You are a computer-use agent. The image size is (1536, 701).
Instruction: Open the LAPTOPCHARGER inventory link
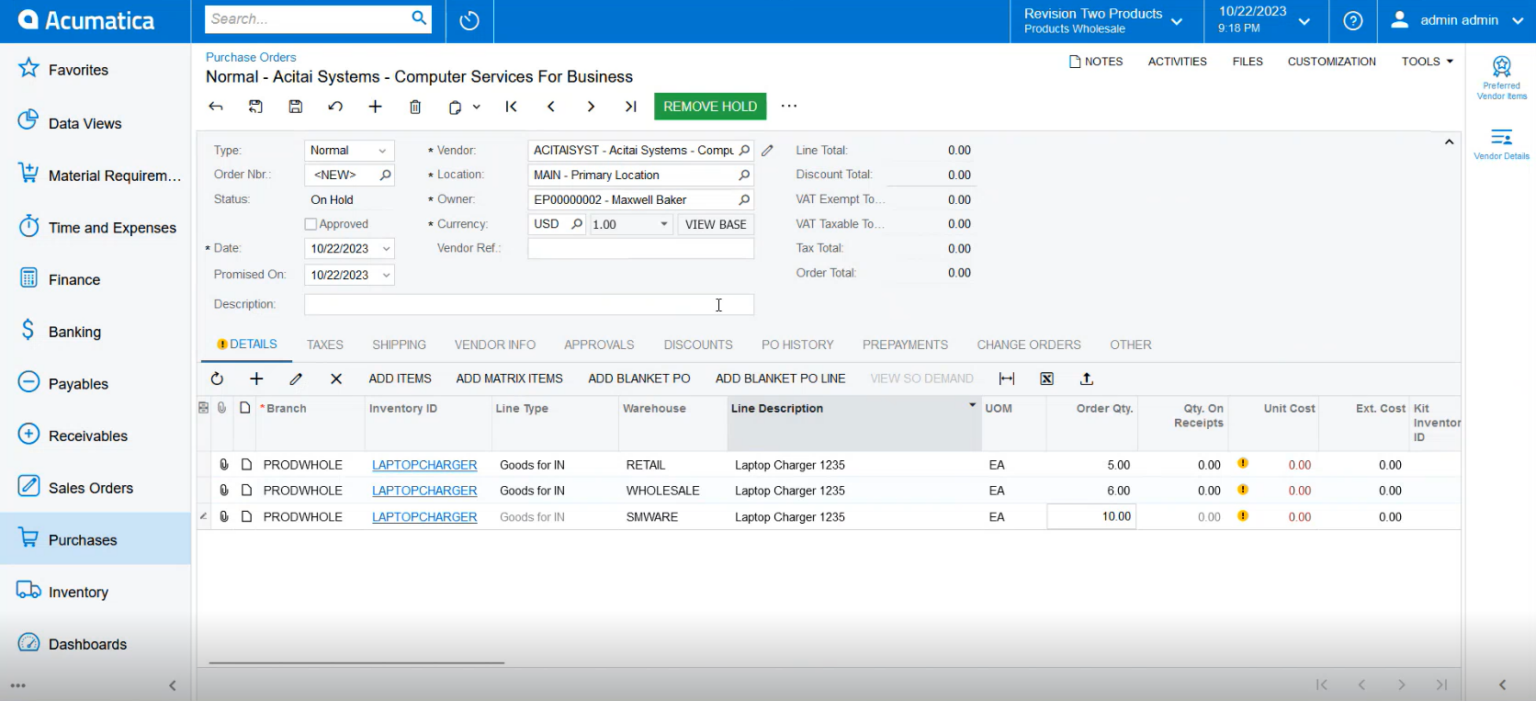tap(424, 464)
